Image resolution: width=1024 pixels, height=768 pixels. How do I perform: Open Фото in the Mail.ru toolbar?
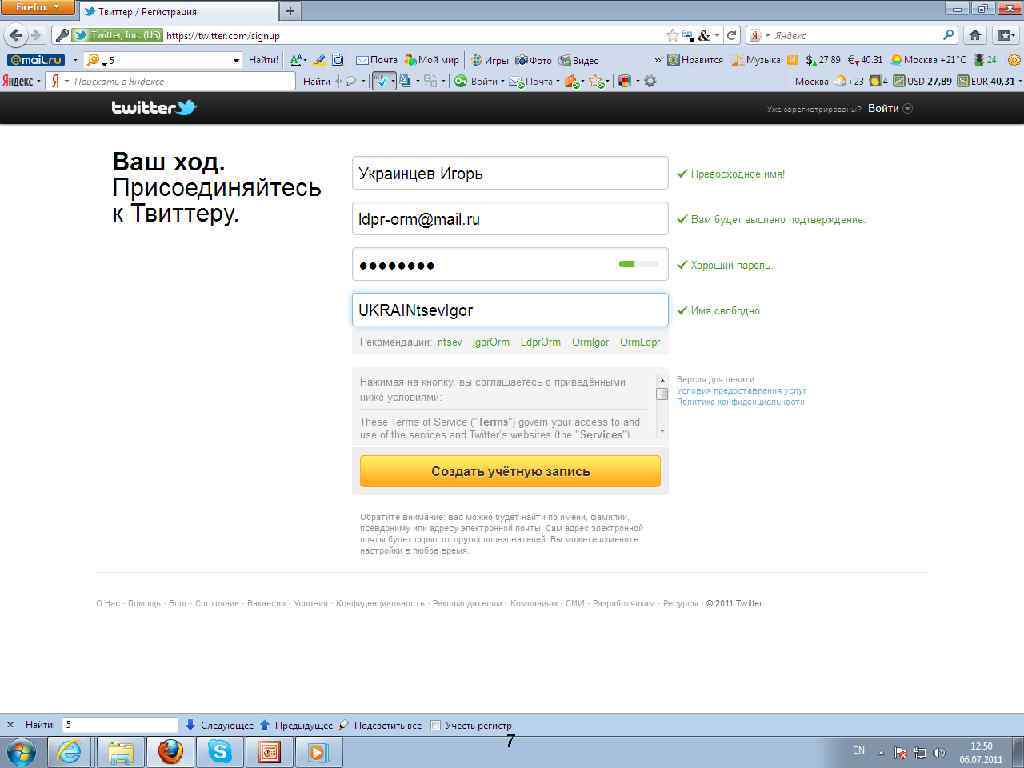click(534, 60)
